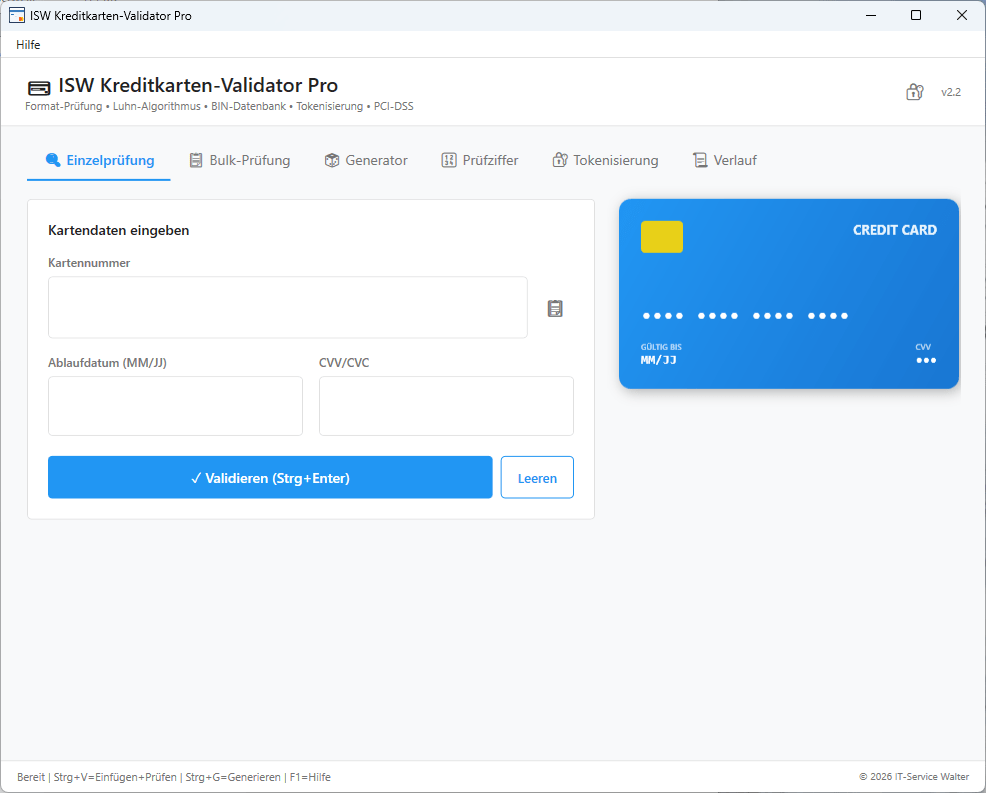Click the dice icon on the Prüfziffer tab
Viewport: 986px width, 793px height.
(448, 160)
